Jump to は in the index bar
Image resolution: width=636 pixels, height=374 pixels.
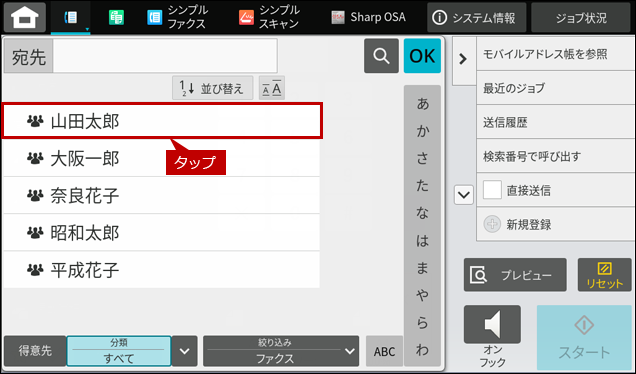[x=422, y=241]
